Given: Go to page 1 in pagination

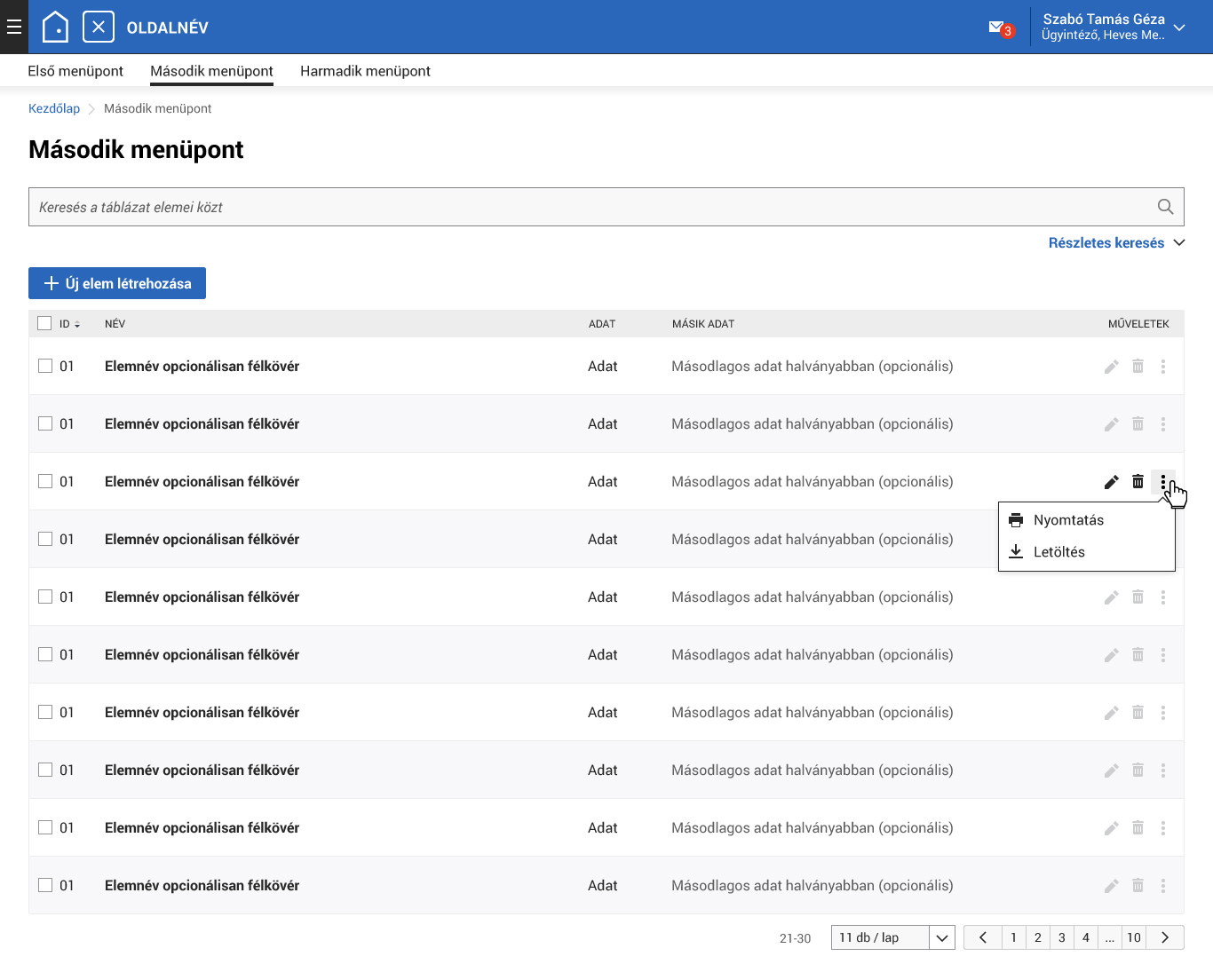Looking at the screenshot, I should click(x=1013, y=937).
